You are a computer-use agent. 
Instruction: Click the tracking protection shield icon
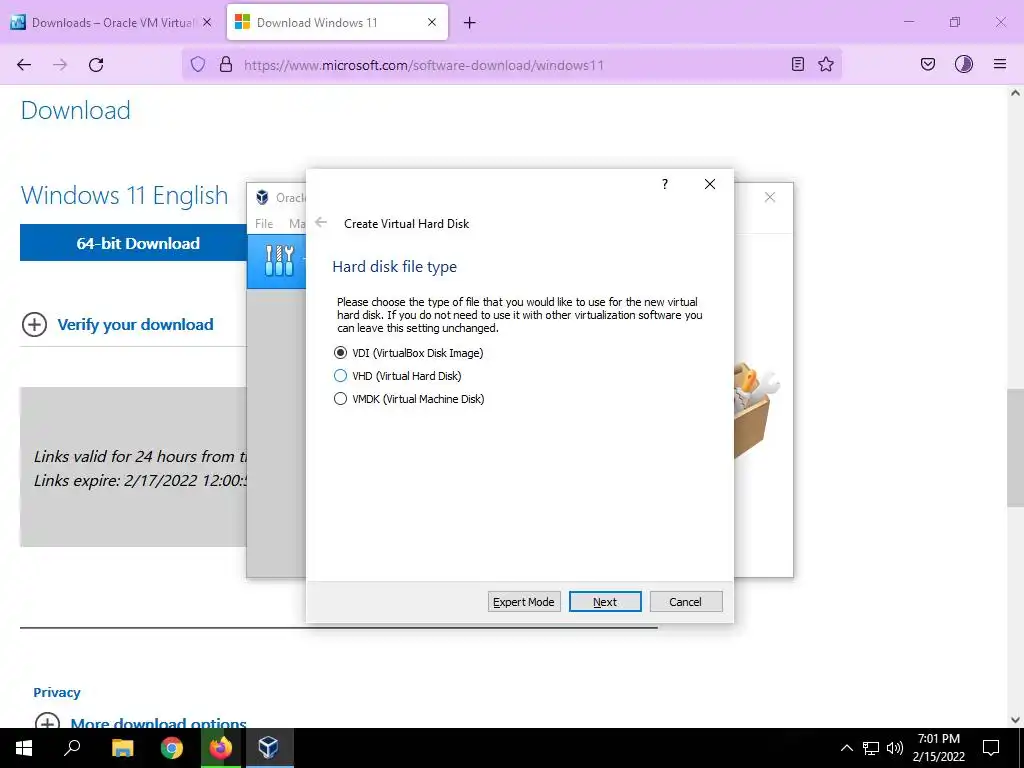point(198,64)
